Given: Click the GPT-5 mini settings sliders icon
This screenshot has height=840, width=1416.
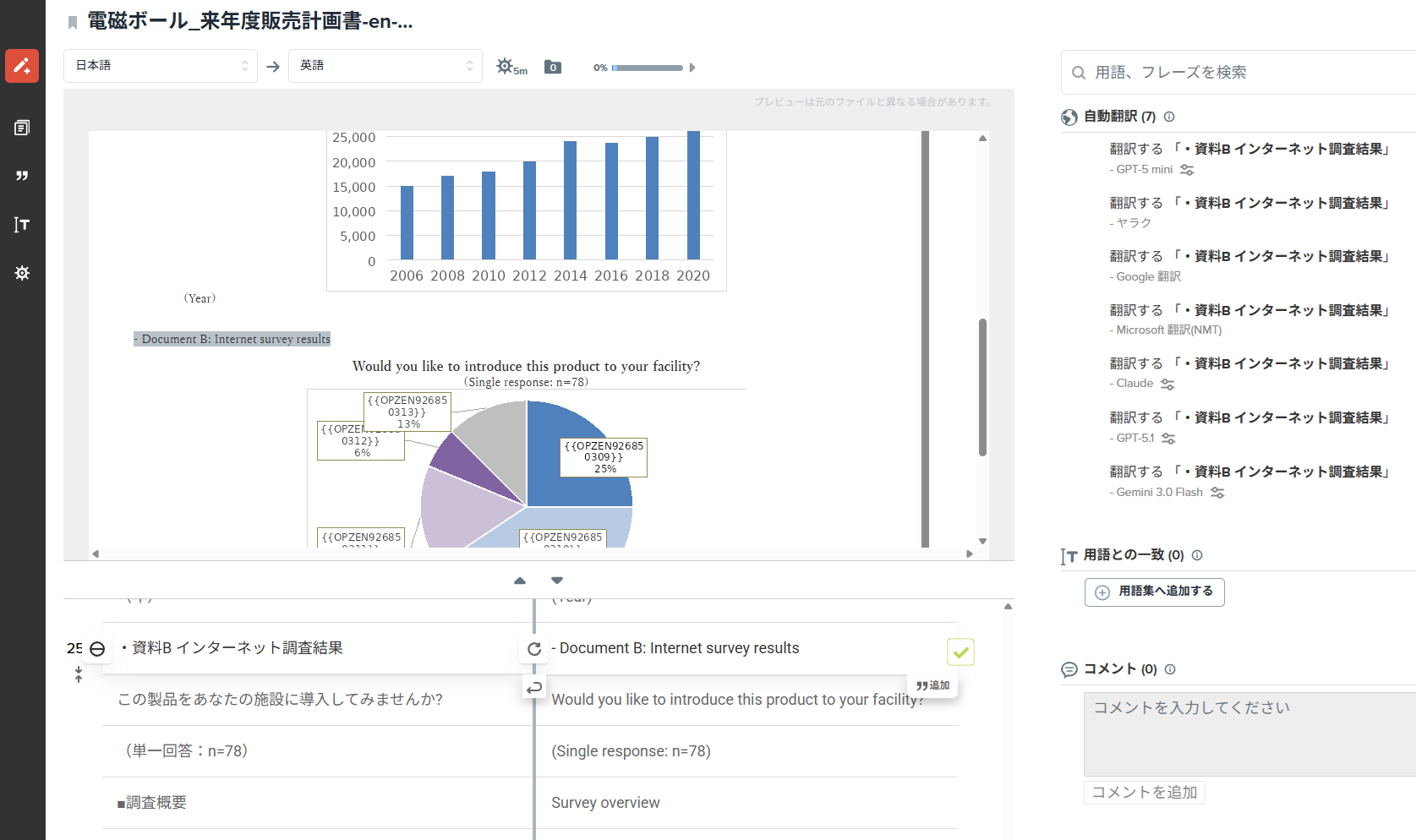Looking at the screenshot, I should (x=1187, y=170).
